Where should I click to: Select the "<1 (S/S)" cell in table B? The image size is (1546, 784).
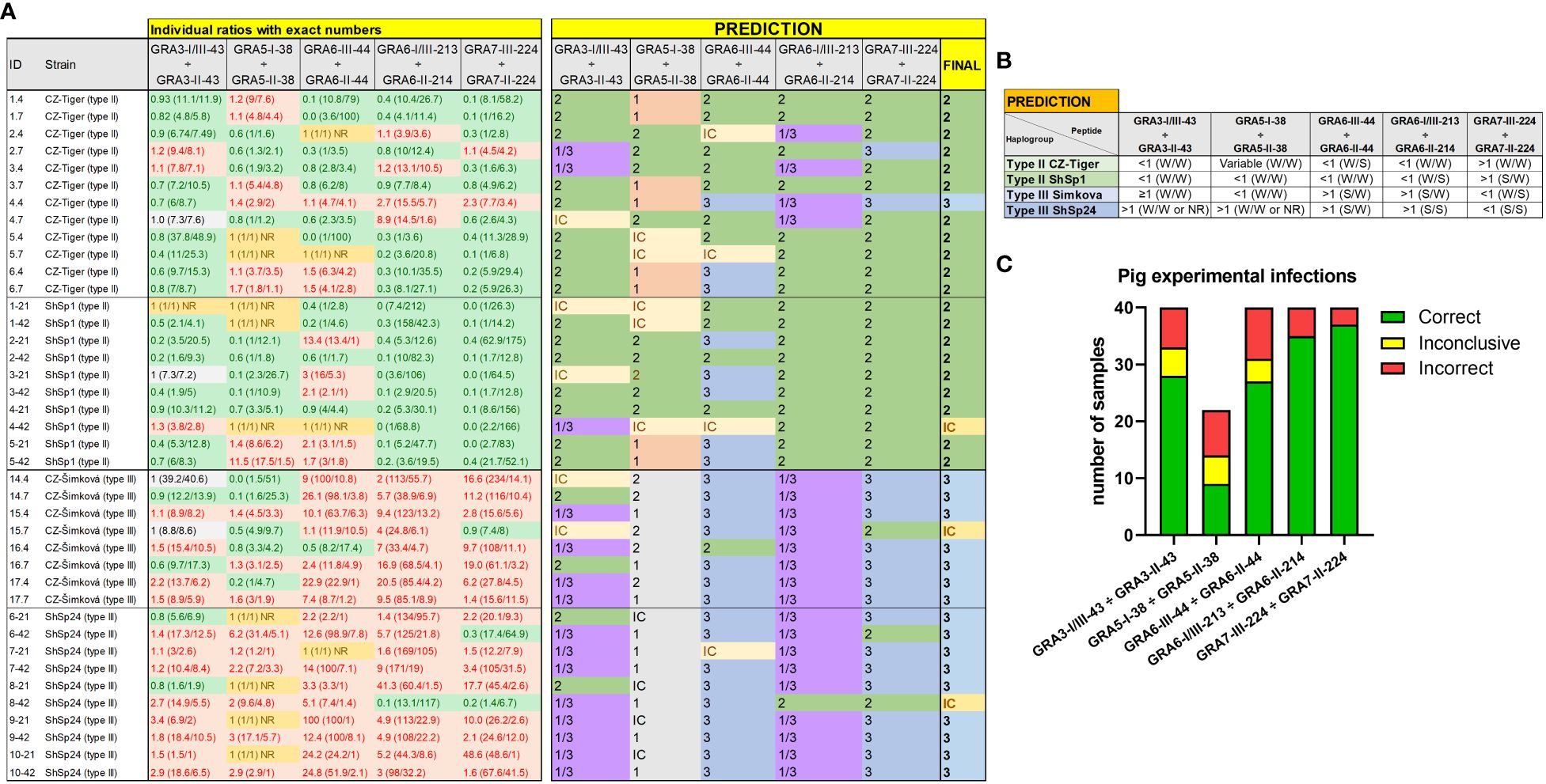(1505, 210)
